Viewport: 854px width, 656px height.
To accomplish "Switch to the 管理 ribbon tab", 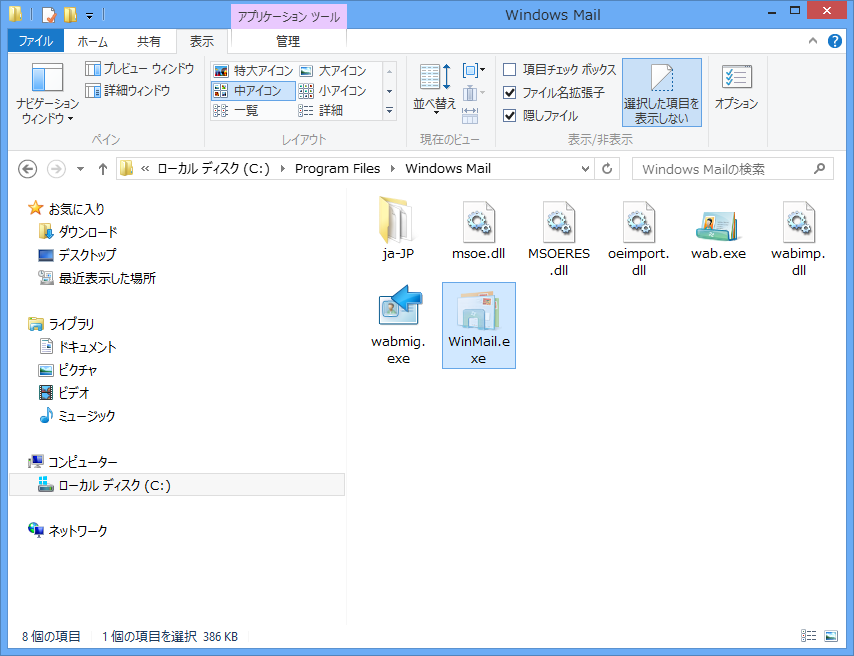I will [x=288, y=41].
